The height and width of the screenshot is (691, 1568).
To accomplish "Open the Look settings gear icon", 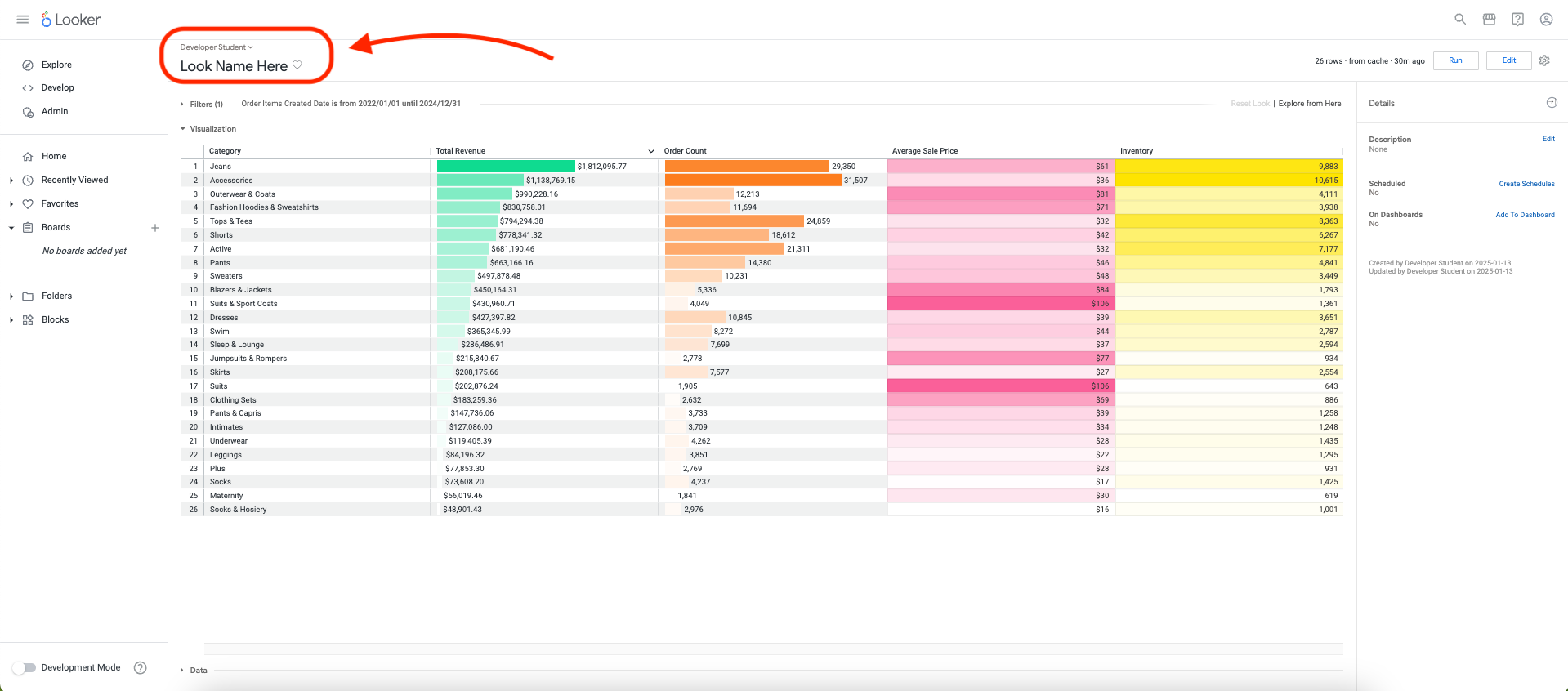I will (x=1544, y=60).
